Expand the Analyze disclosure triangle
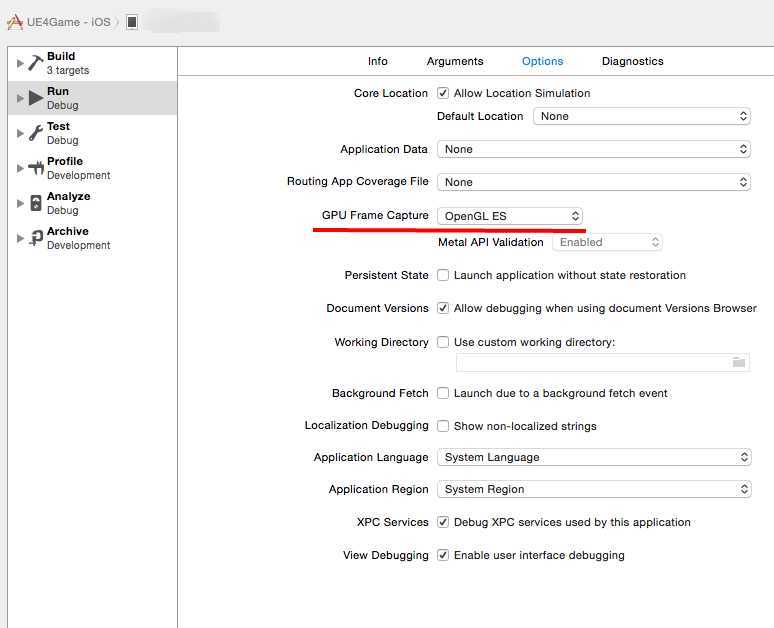Screen dimensions: 774x628 point(20,203)
